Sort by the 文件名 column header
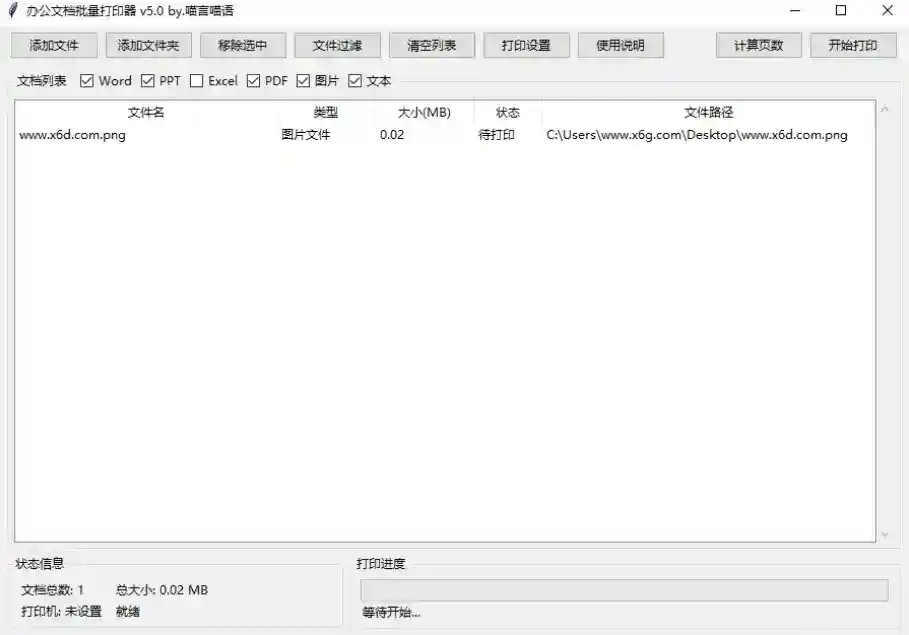The height and width of the screenshot is (635, 909). click(x=146, y=113)
